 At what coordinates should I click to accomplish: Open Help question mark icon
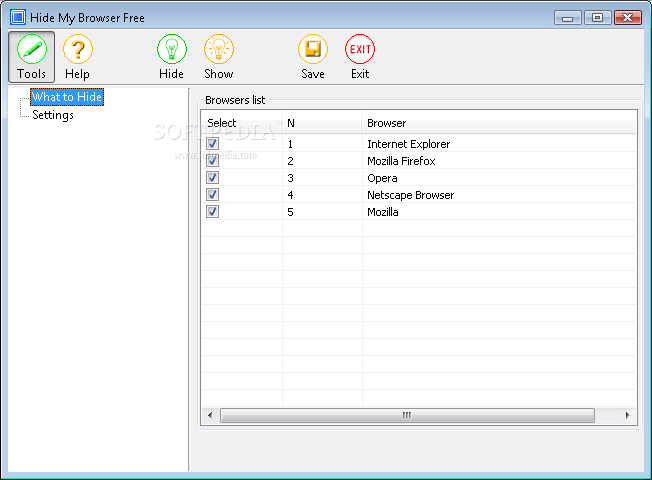(78, 49)
